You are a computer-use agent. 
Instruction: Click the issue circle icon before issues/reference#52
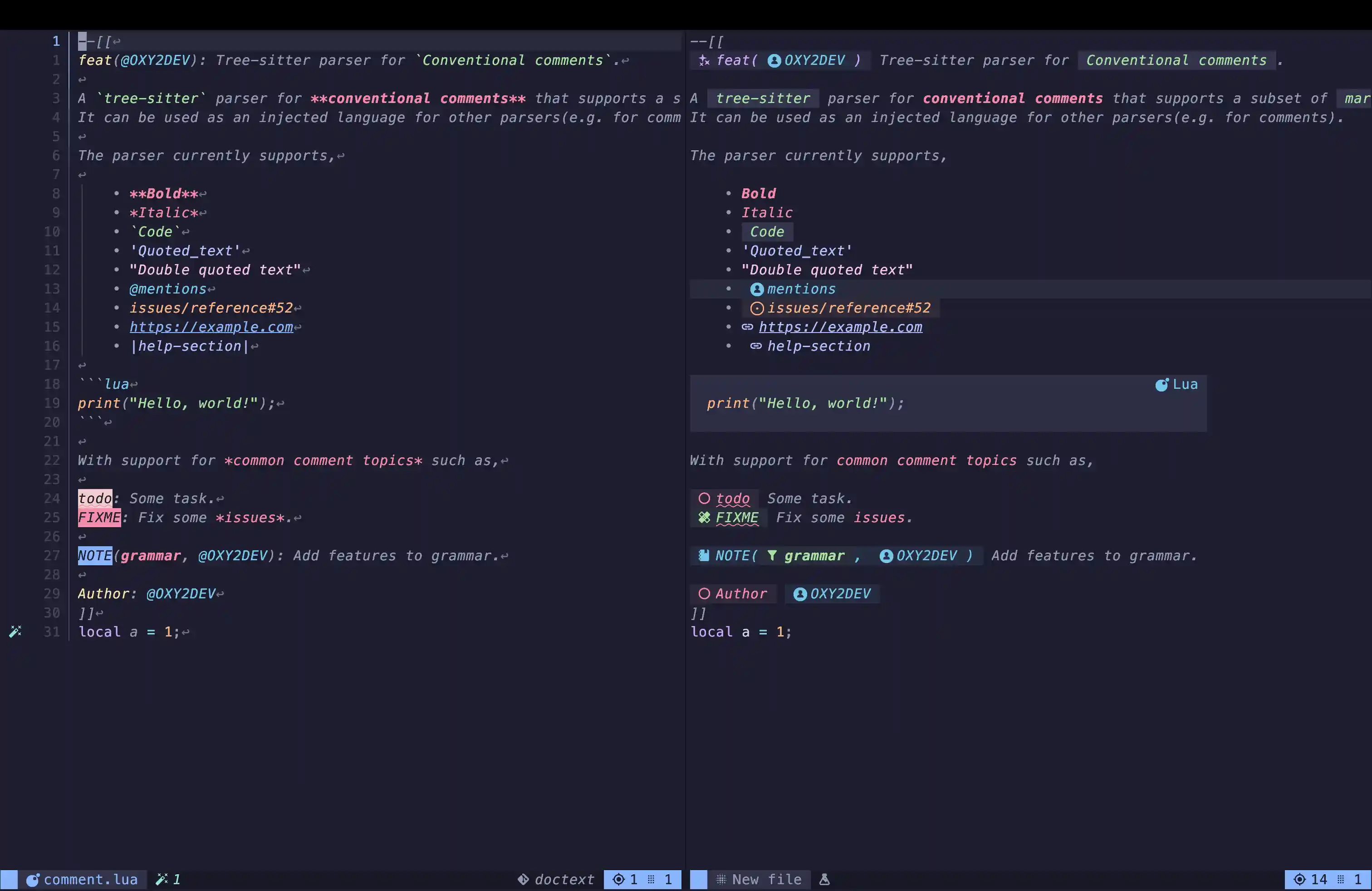(757, 308)
